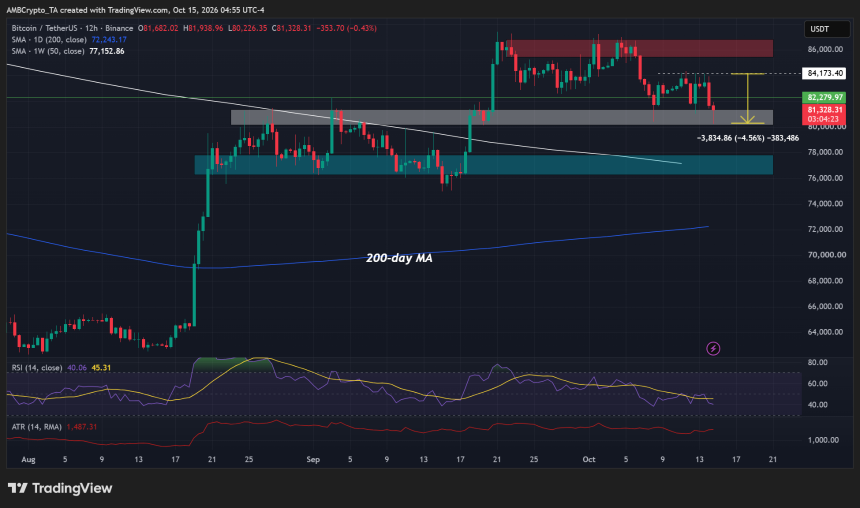Click the Sep label on time axis
860x508 pixels.
(x=313, y=460)
